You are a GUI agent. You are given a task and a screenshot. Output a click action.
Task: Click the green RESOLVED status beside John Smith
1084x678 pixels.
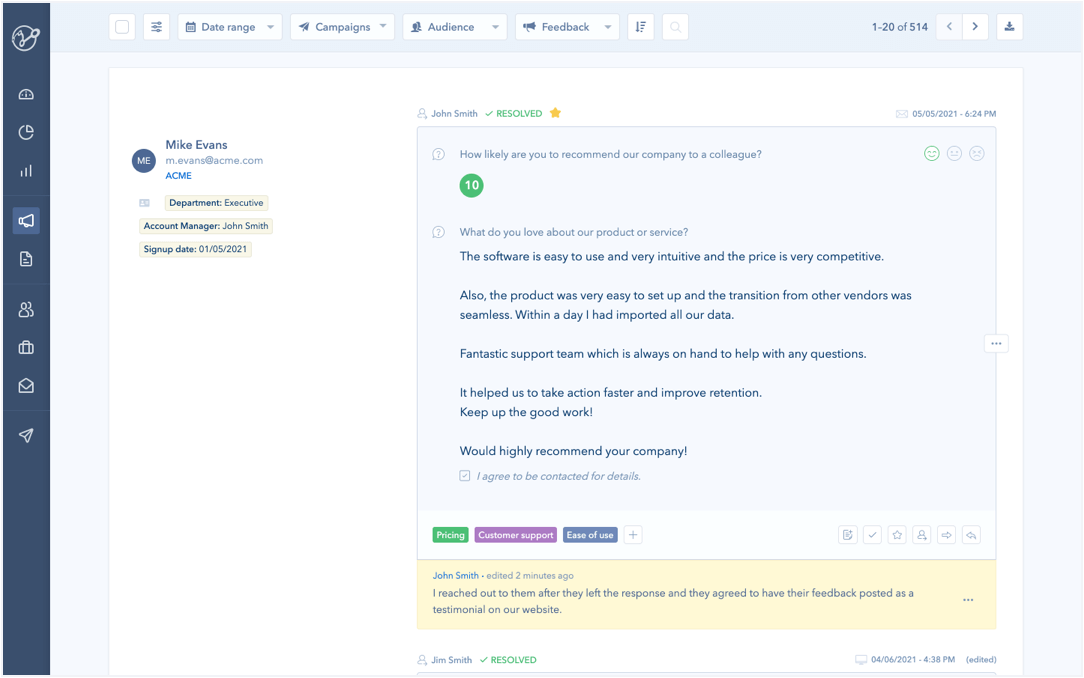pyautogui.click(x=514, y=113)
